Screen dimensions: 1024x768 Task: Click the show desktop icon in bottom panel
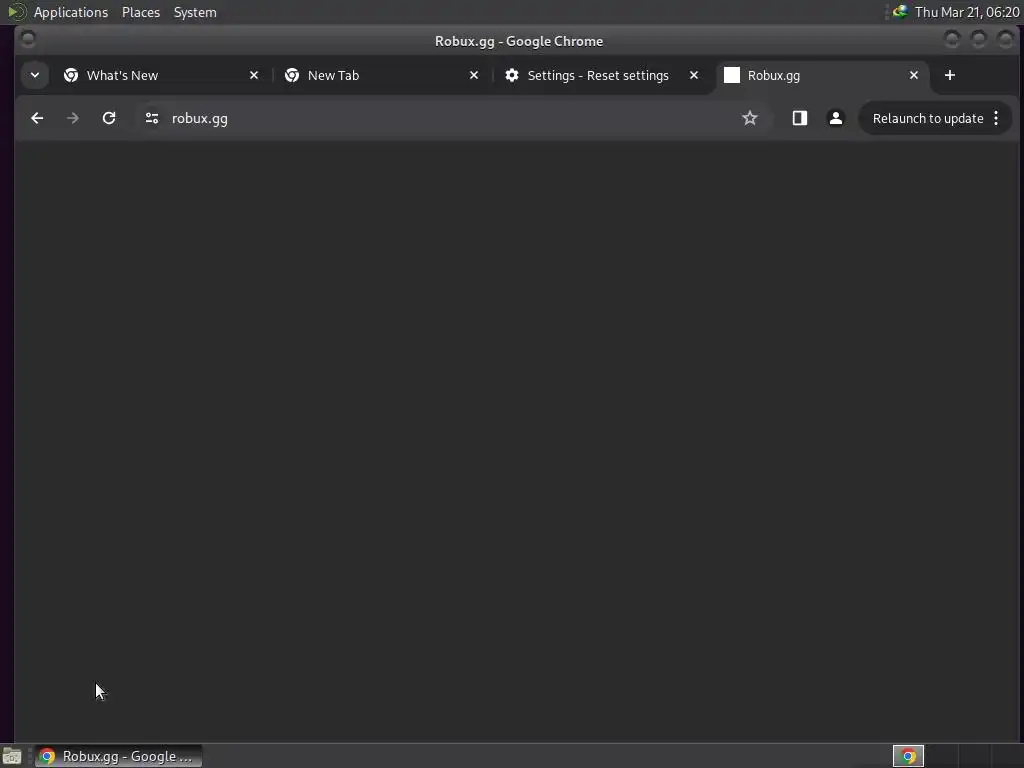[x=12, y=756]
